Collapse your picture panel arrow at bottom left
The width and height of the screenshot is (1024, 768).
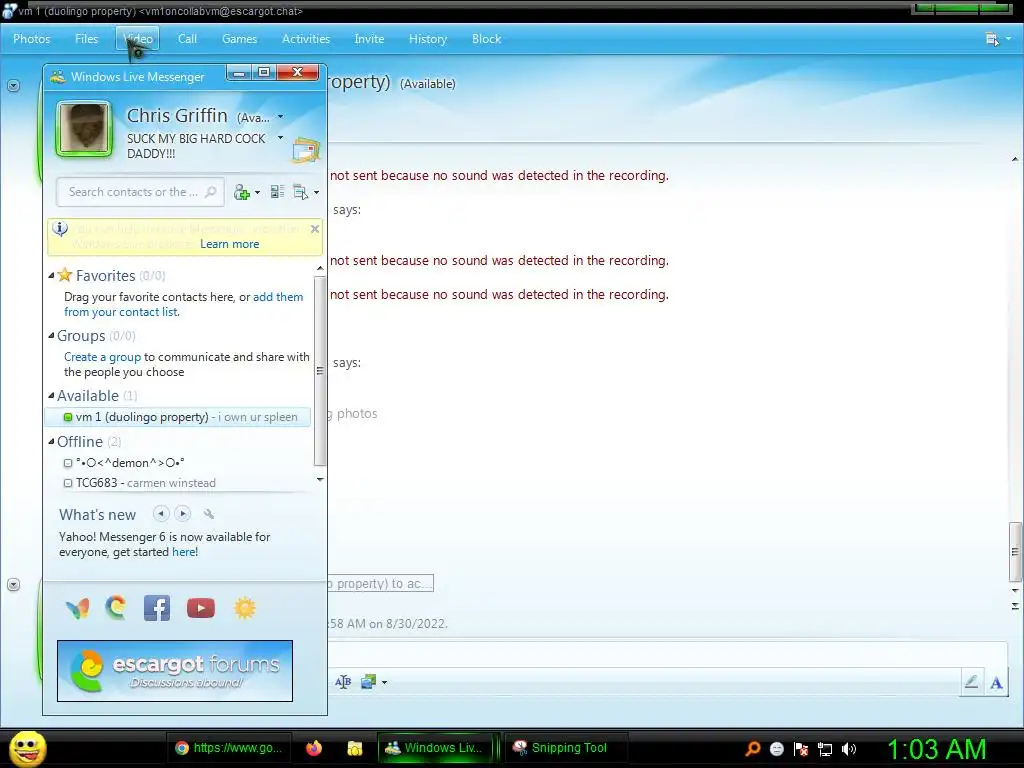coord(14,584)
